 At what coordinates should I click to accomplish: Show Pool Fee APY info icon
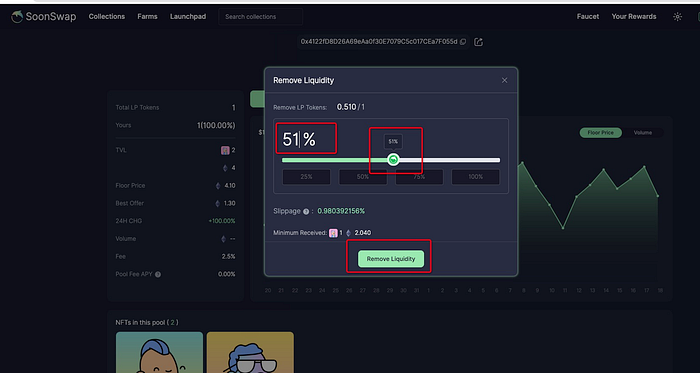(x=158, y=274)
